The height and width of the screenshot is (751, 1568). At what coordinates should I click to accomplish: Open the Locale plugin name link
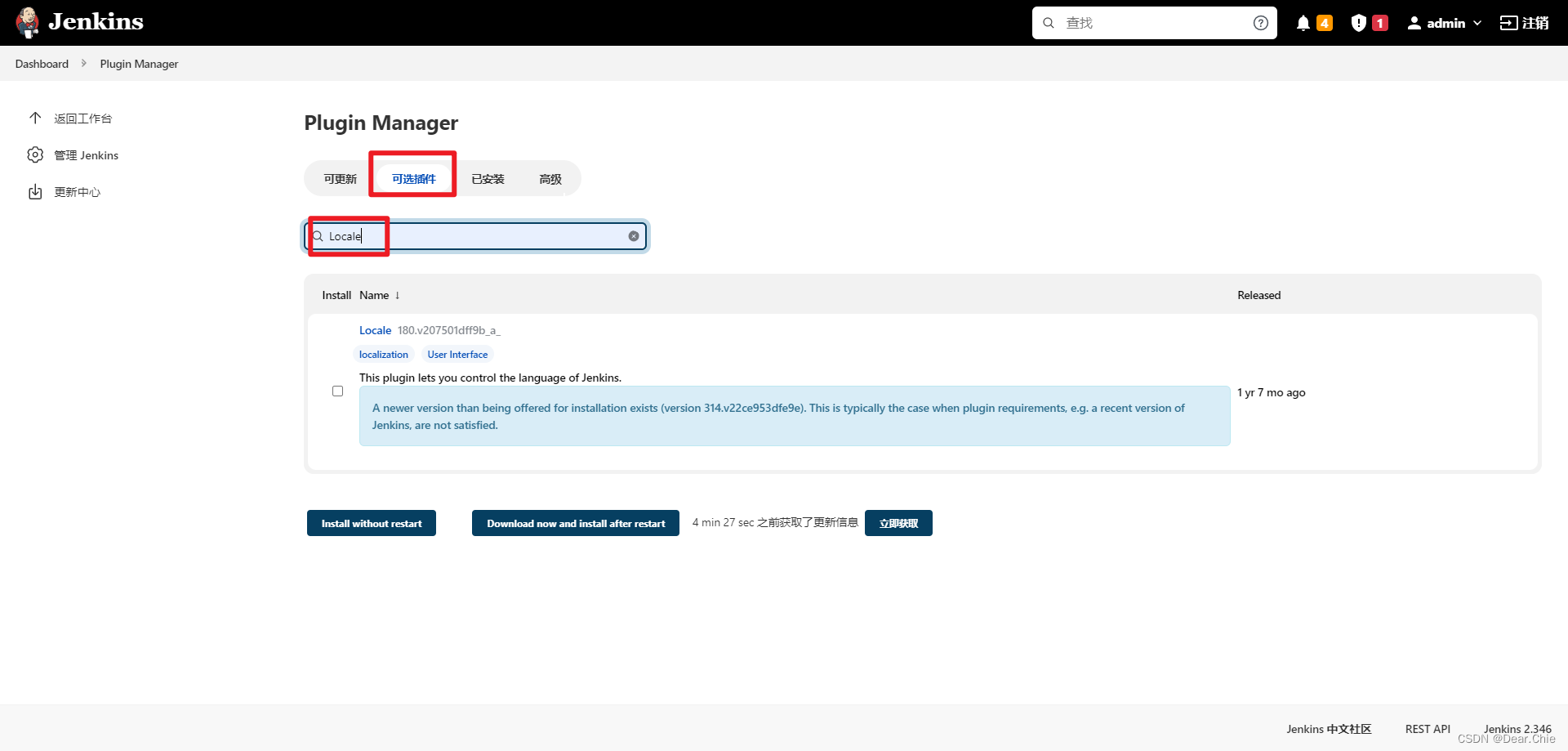375,330
